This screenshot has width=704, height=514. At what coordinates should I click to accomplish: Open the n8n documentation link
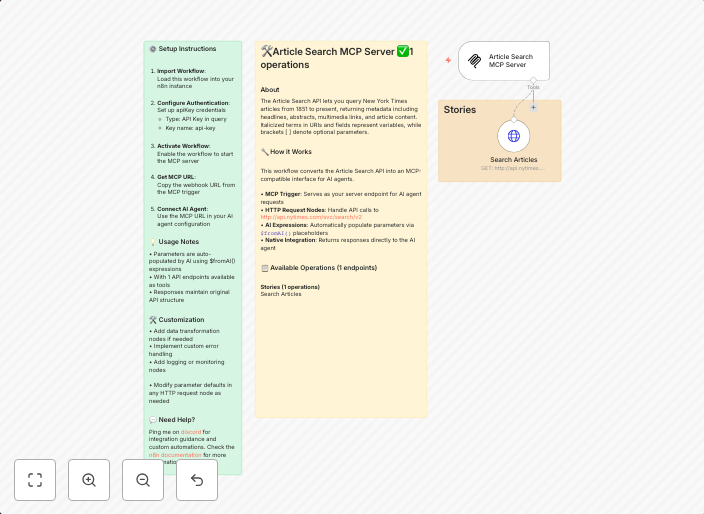click(175, 455)
